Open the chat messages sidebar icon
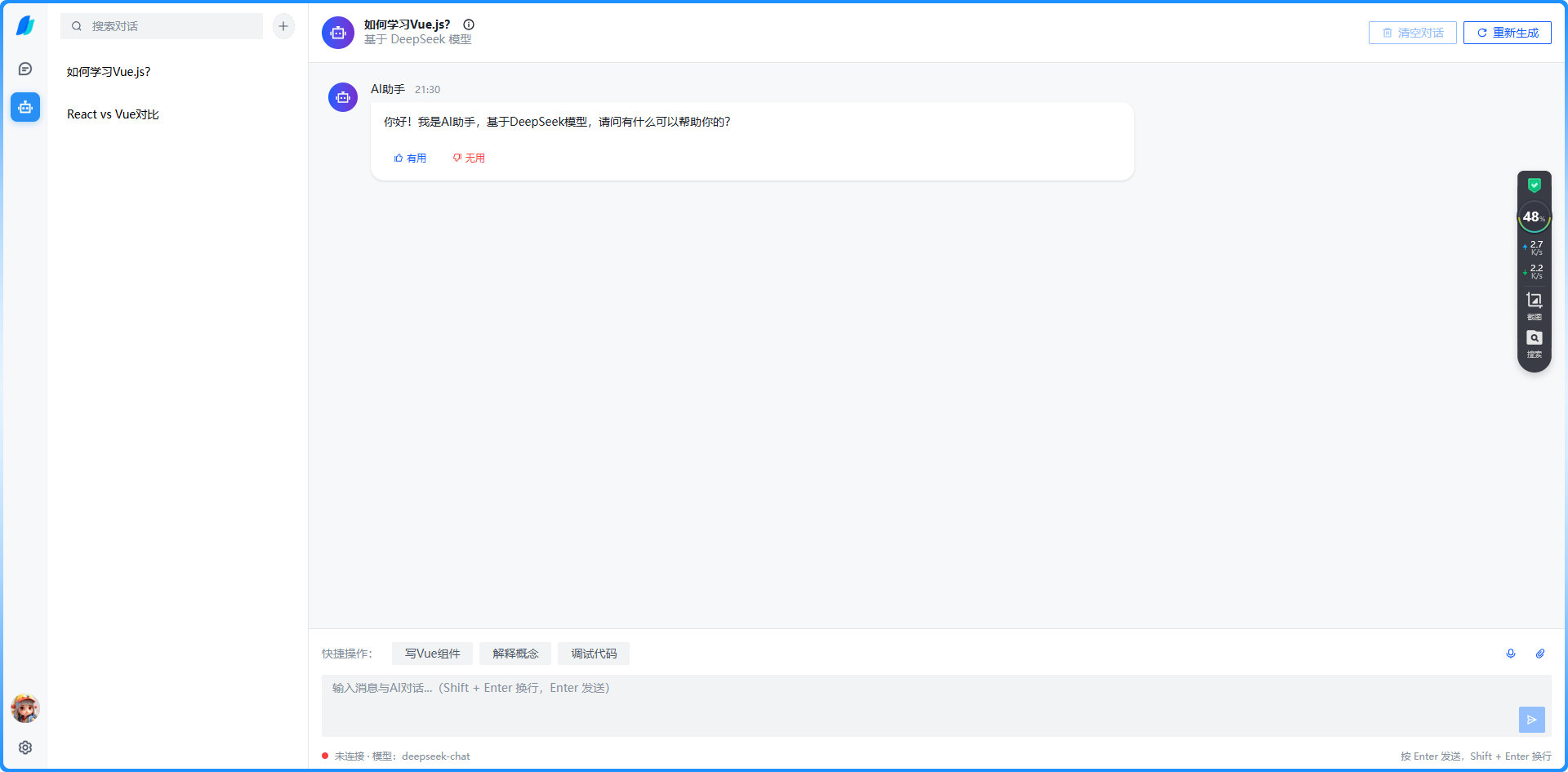The width and height of the screenshot is (1568, 772). coord(25,69)
